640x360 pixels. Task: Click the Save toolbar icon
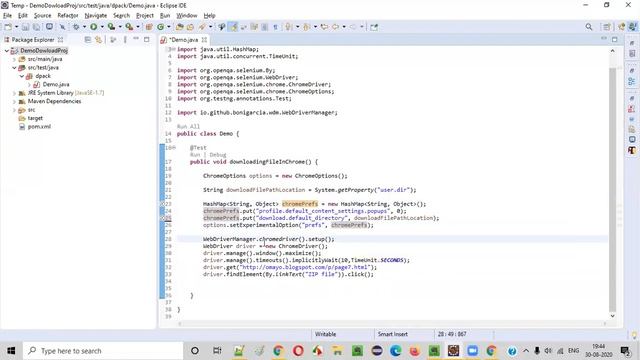(25, 27)
